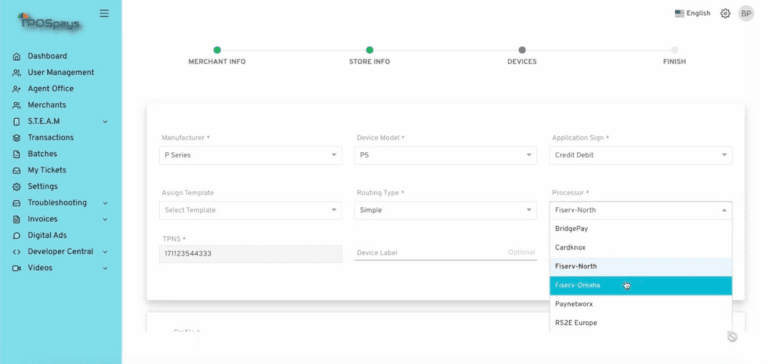The image size is (768, 364).
Task: Click the Transactions stack icon
Action: (x=17, y=138)
